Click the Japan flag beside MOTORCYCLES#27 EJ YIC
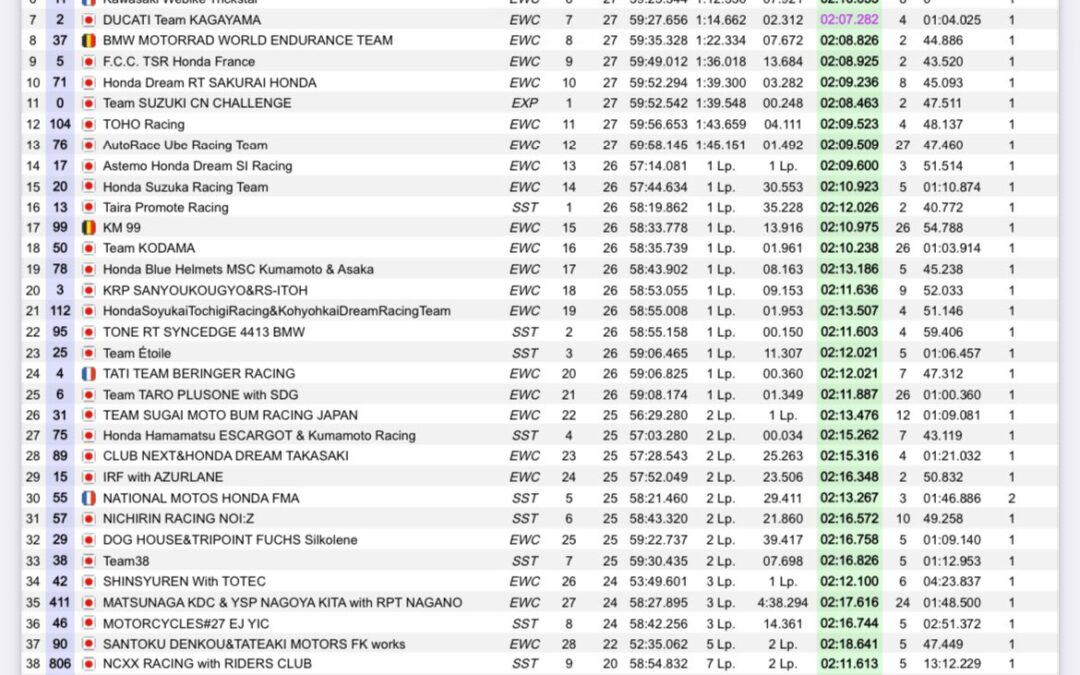 point(88,623)
